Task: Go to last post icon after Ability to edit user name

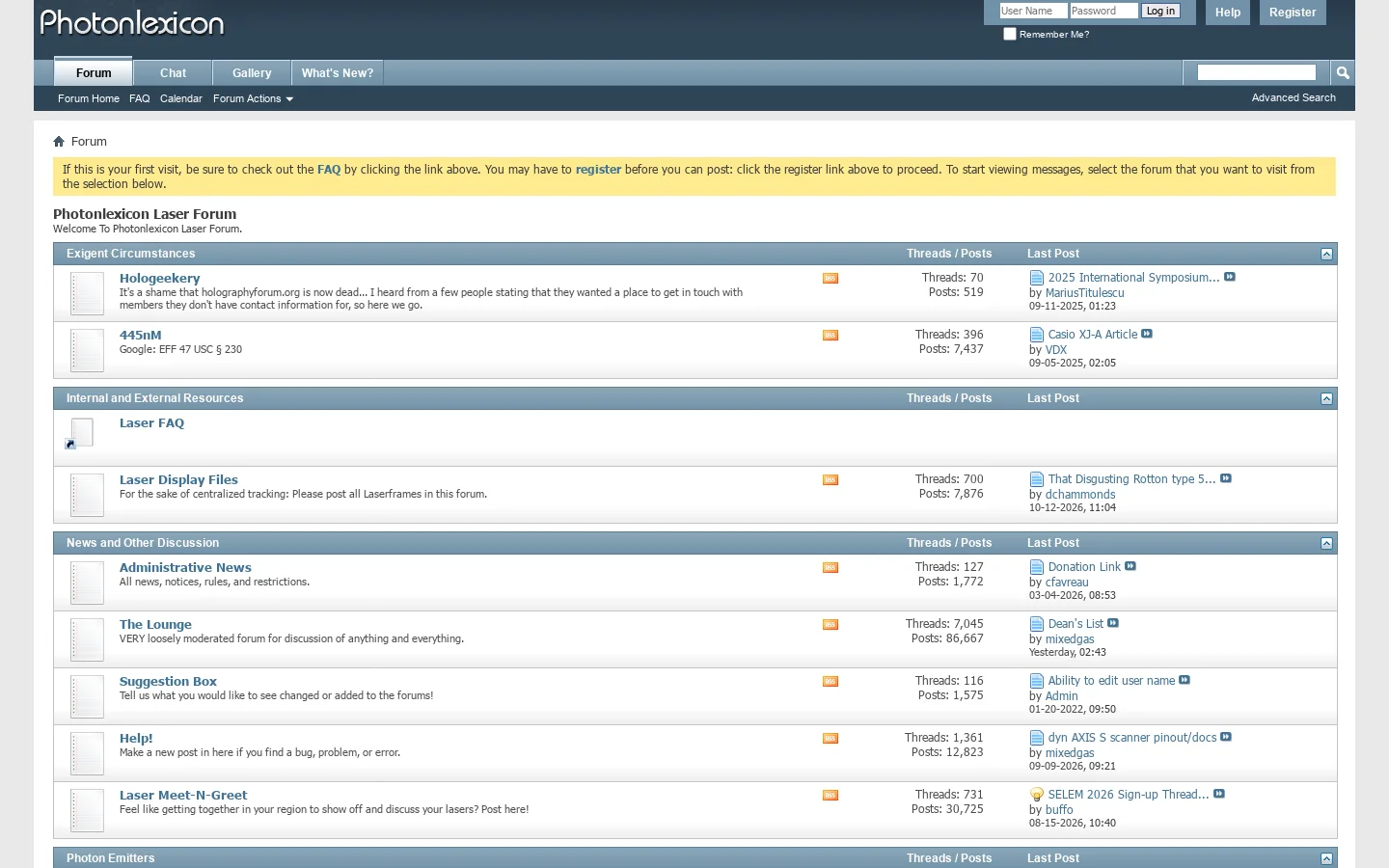Action: (x=1185, y=680)
